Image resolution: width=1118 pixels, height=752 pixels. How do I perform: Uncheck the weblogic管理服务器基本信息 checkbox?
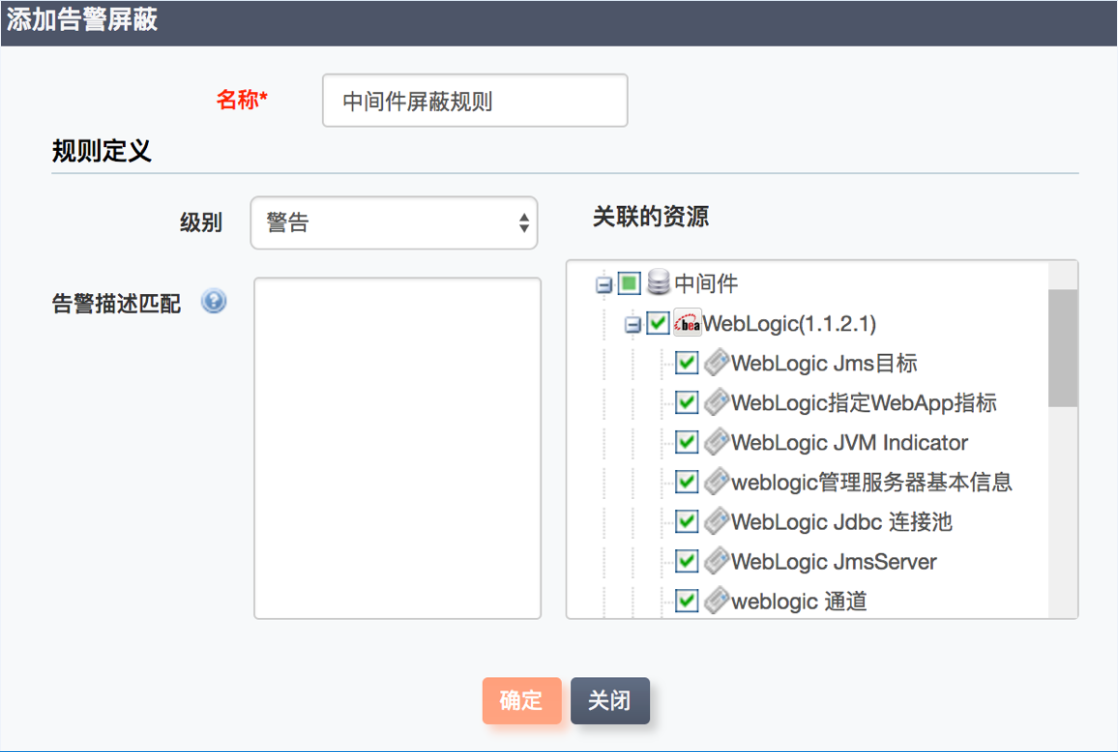686,482
